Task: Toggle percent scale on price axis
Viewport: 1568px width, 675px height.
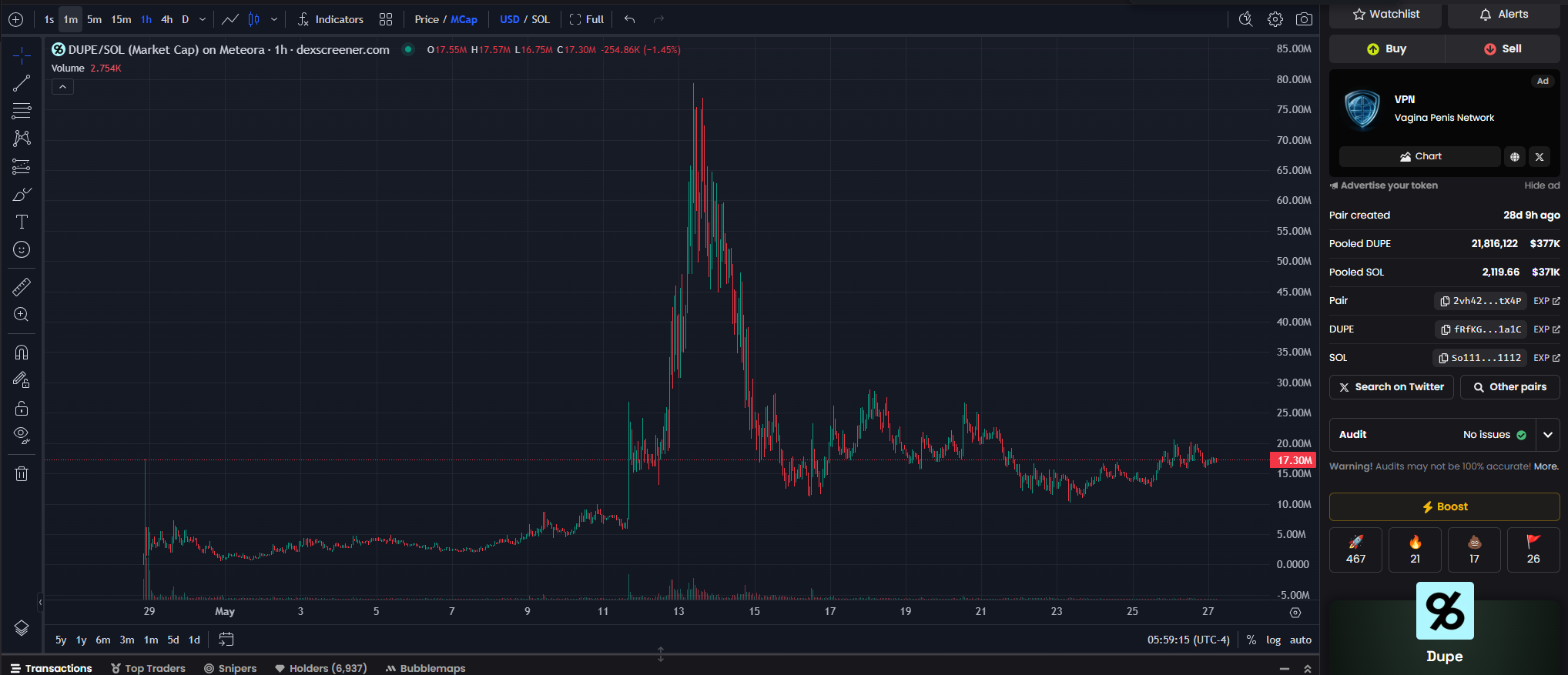Action: pos(1251,640)
